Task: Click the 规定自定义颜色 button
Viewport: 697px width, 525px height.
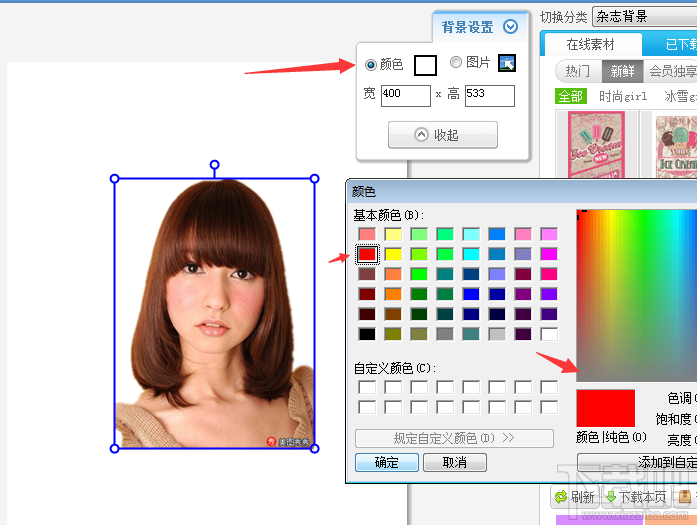Action: point(454,438)
